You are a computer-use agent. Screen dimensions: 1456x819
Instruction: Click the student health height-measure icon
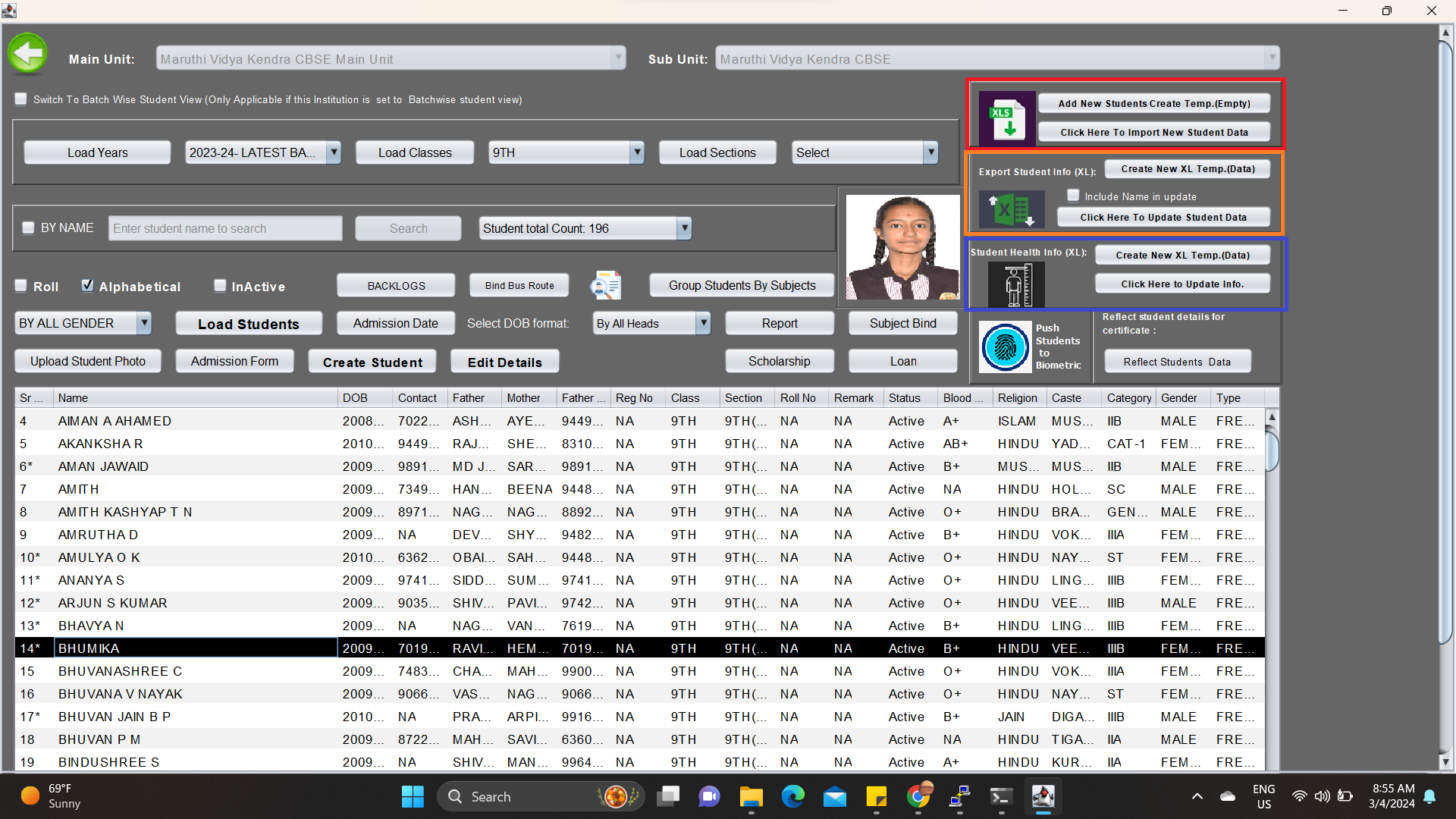(x=1015, y=284)
